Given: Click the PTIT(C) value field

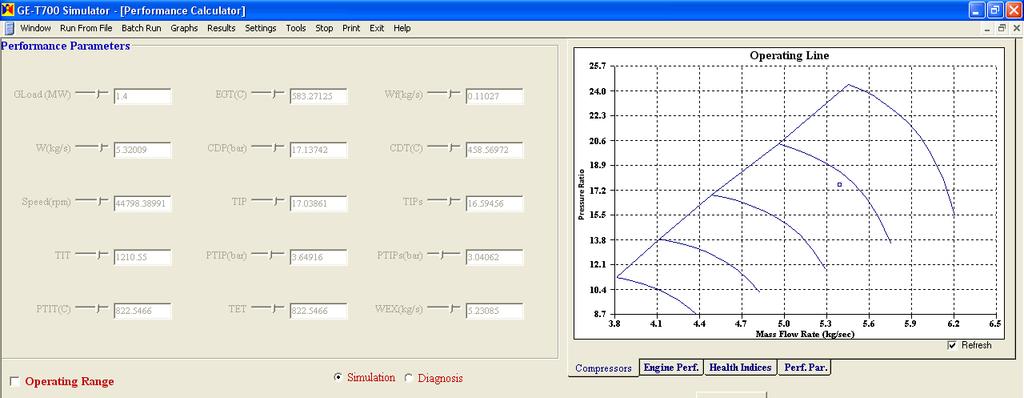Looking at the screenshot, I should (142, 311).
